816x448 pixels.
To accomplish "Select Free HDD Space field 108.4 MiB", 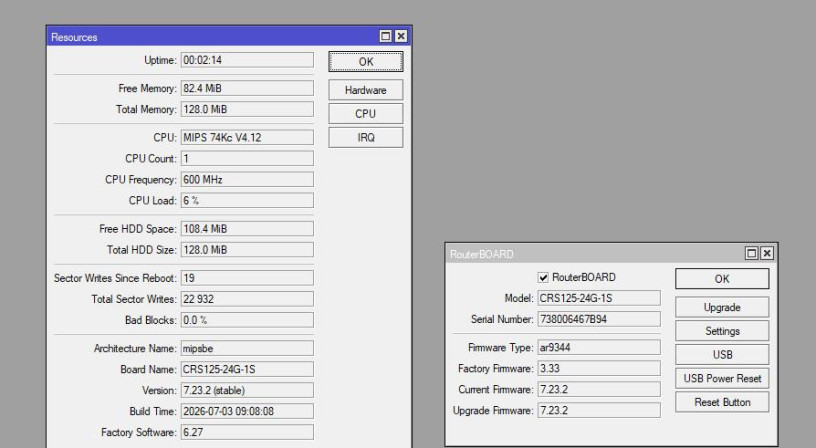I will 247,228.
